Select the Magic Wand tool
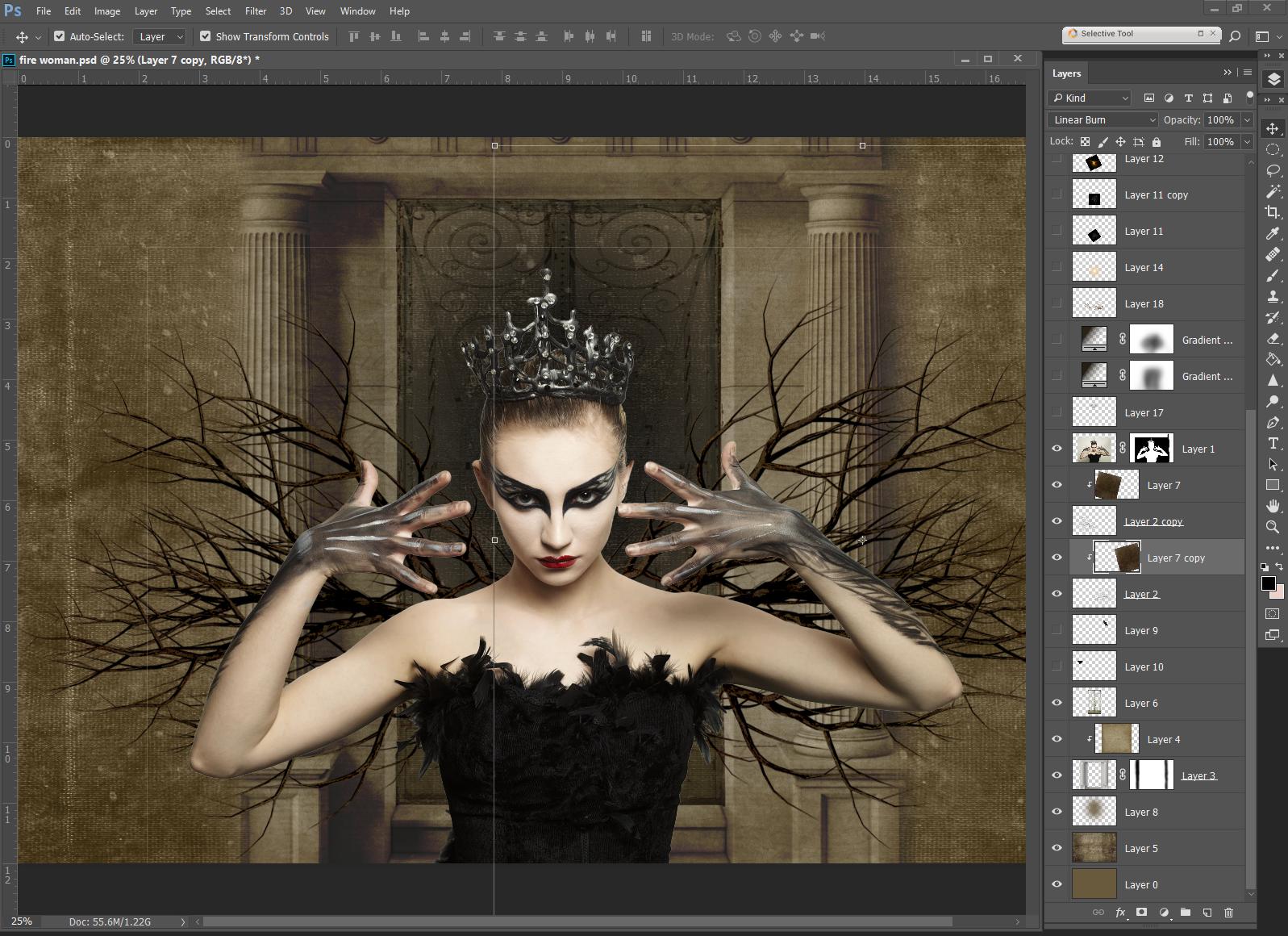 coord(1273,191)
